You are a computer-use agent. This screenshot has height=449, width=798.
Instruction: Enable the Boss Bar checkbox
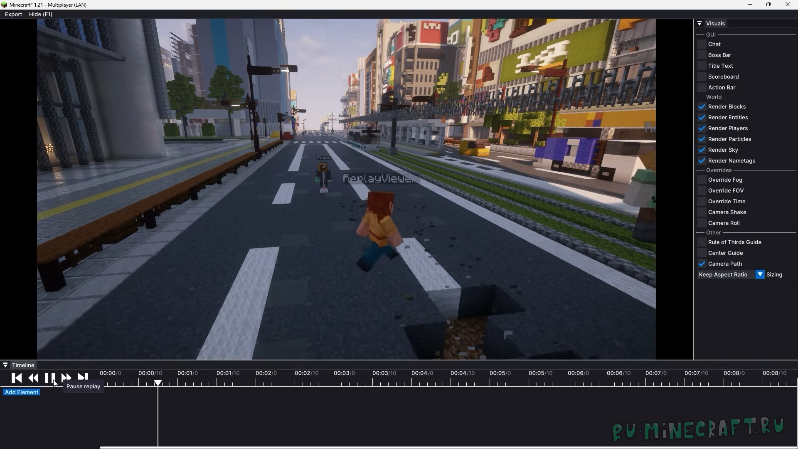tap(702, 55)
